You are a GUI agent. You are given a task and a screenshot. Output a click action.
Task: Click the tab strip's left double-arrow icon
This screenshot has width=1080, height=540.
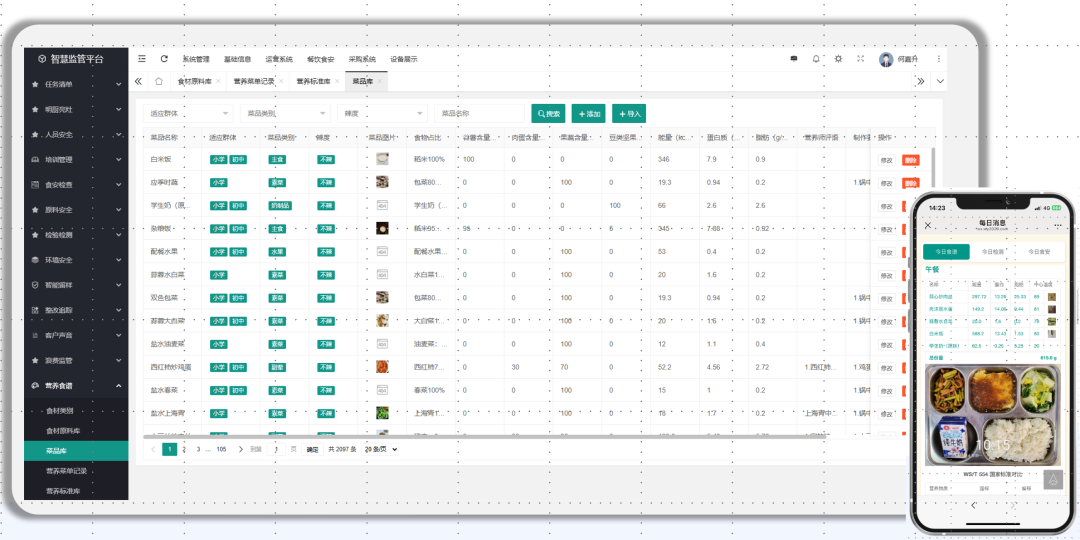[x=138, y=81]
